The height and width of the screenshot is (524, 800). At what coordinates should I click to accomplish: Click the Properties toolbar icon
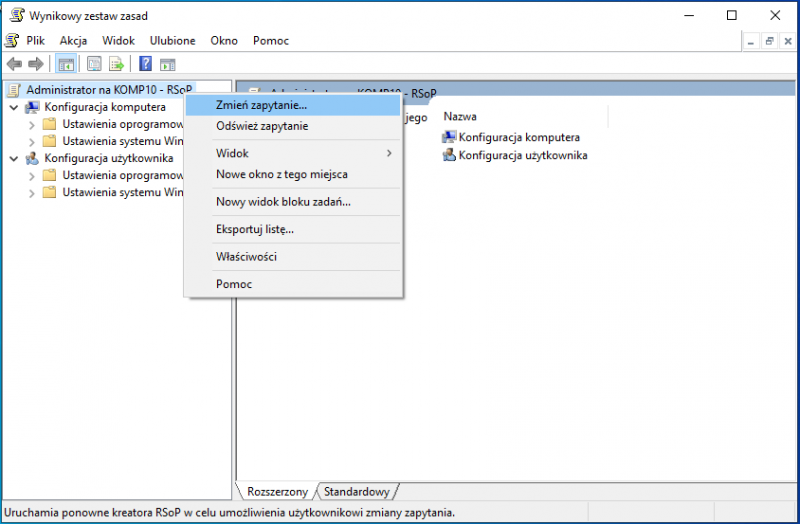click(x=94, y=64)
